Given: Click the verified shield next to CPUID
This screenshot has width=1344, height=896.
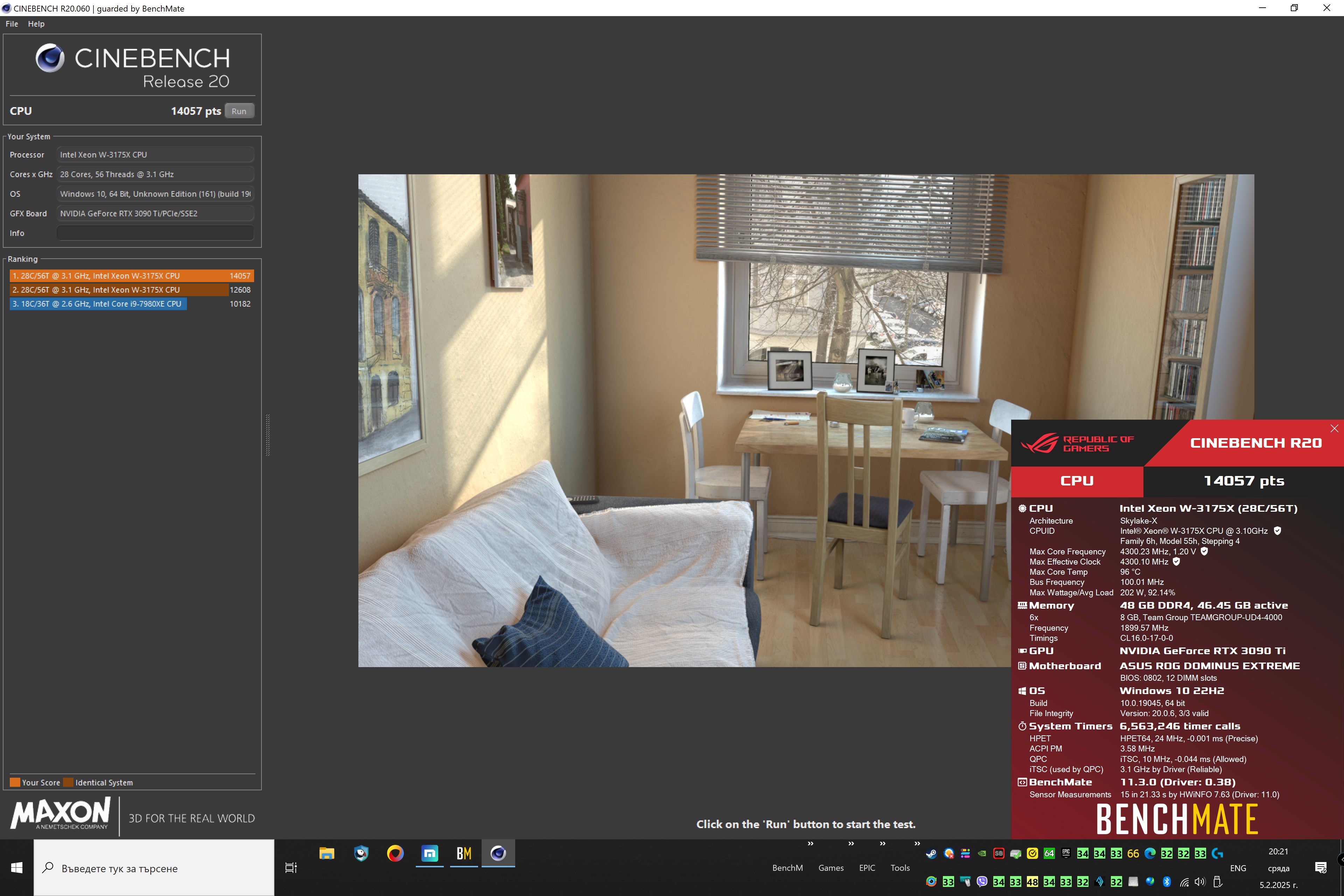Looking at the screenshot, I should 1278,531.
